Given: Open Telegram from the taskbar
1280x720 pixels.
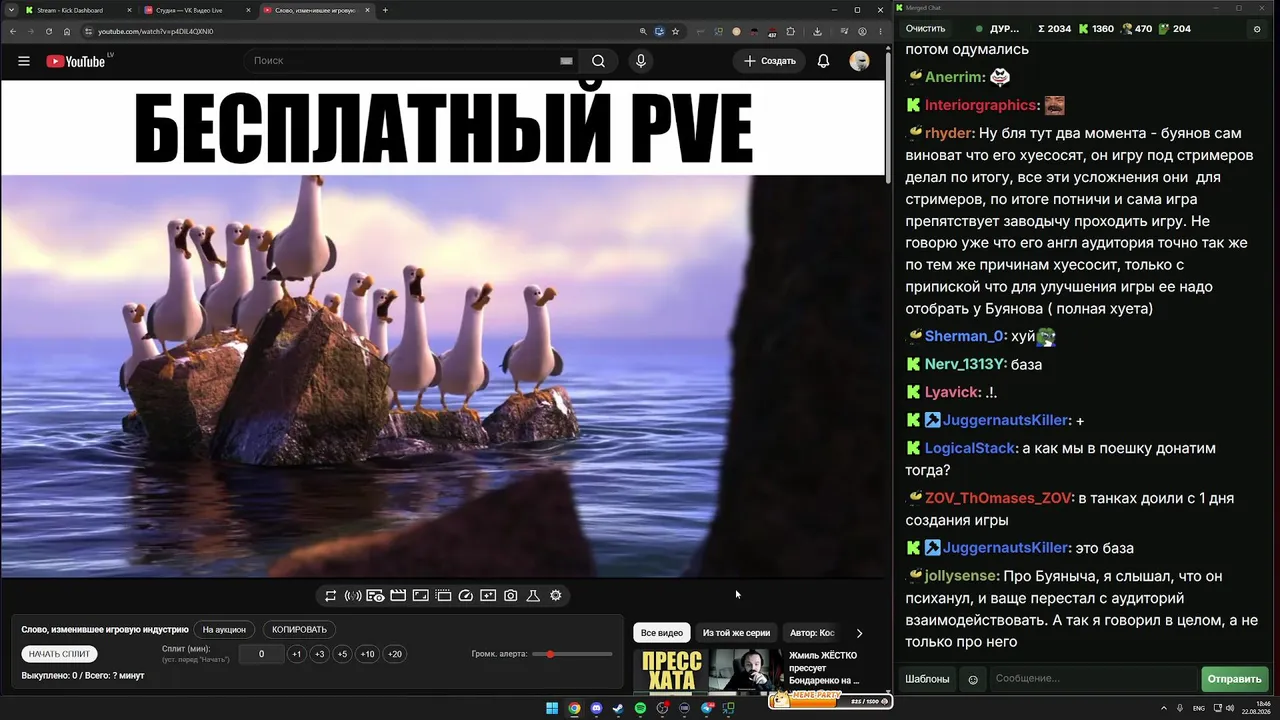Looking at the screenshot, I should (707, 709).
